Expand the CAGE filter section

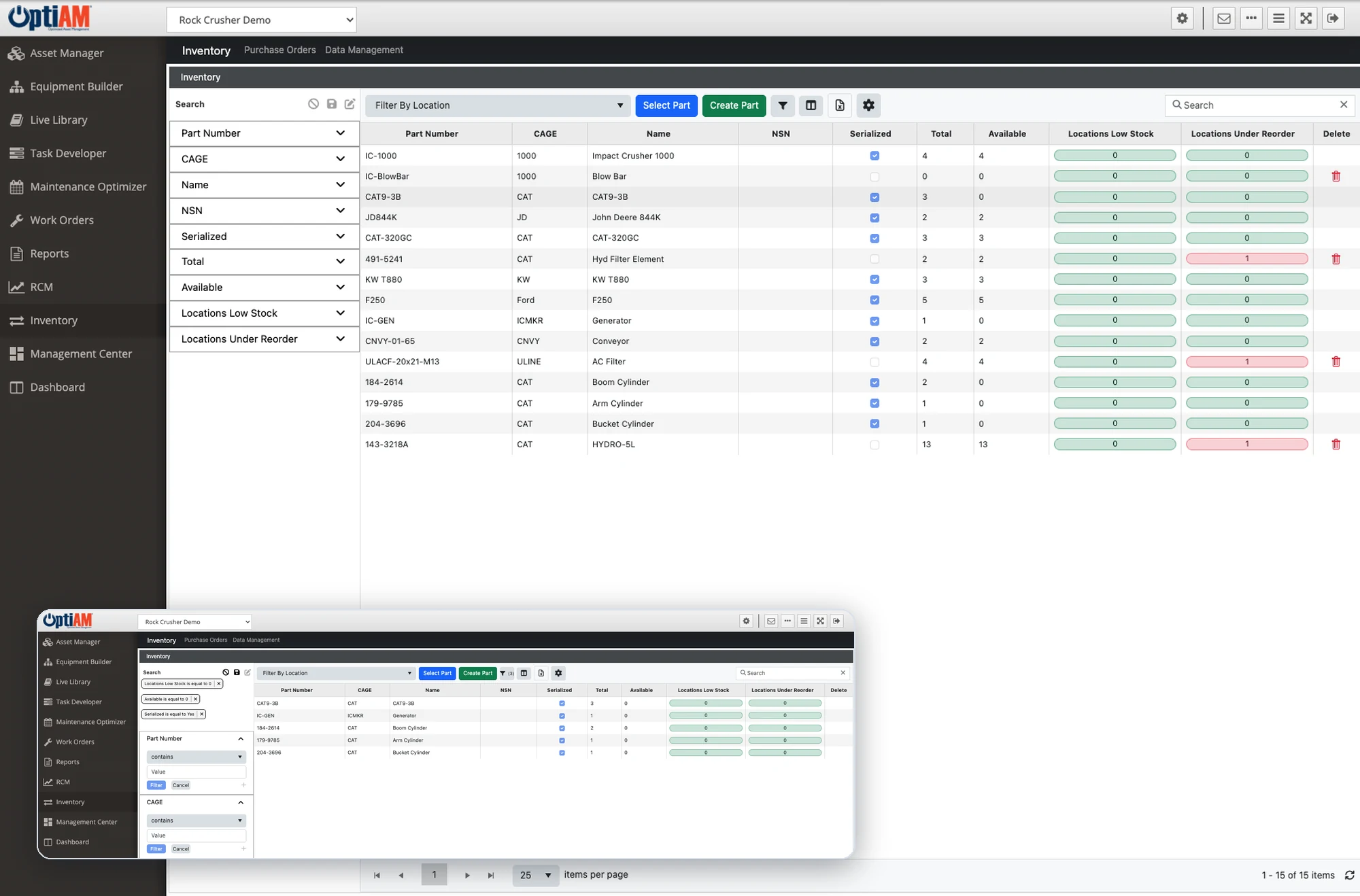264,159
